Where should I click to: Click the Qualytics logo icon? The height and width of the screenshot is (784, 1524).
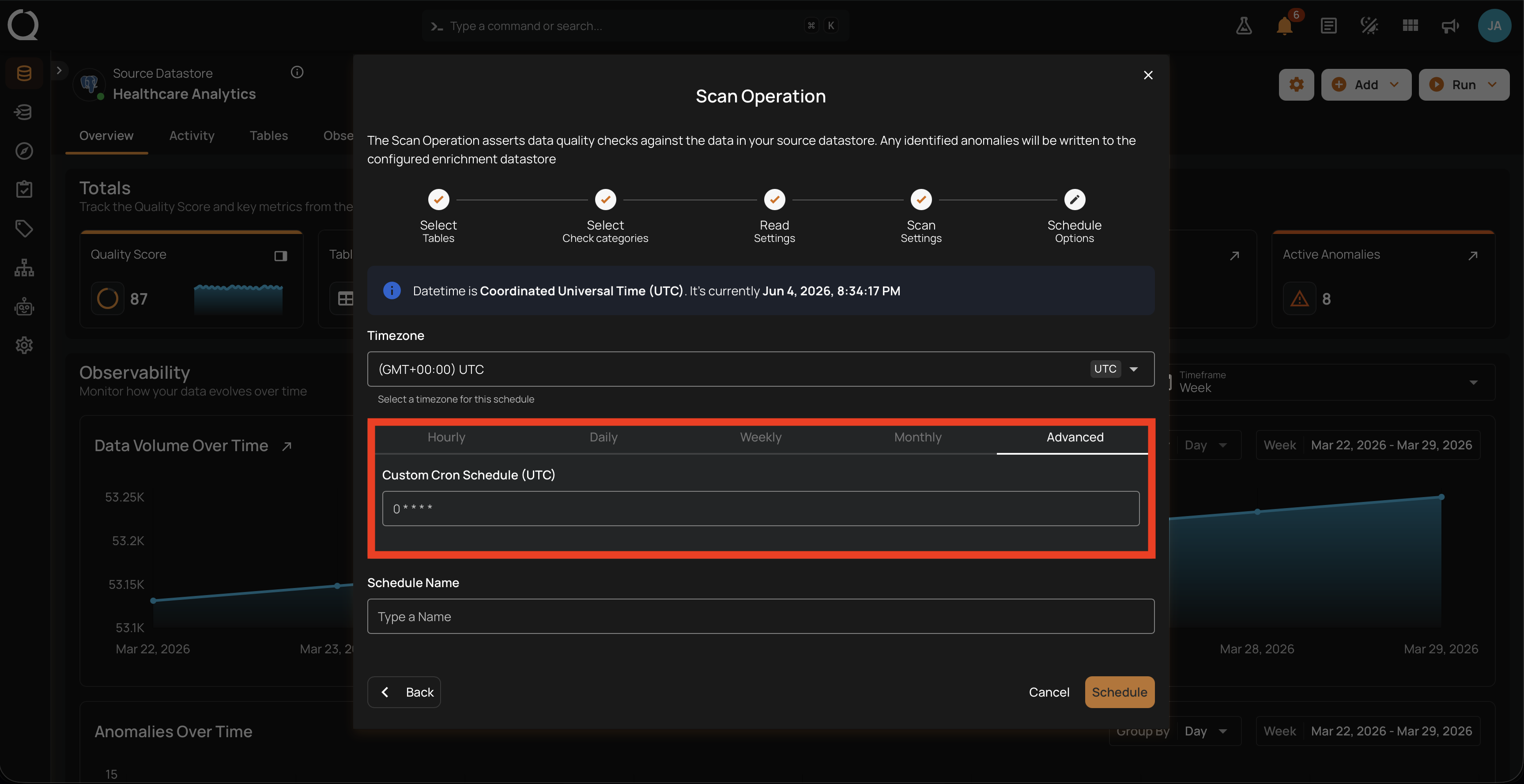click(x=23, y=25)
